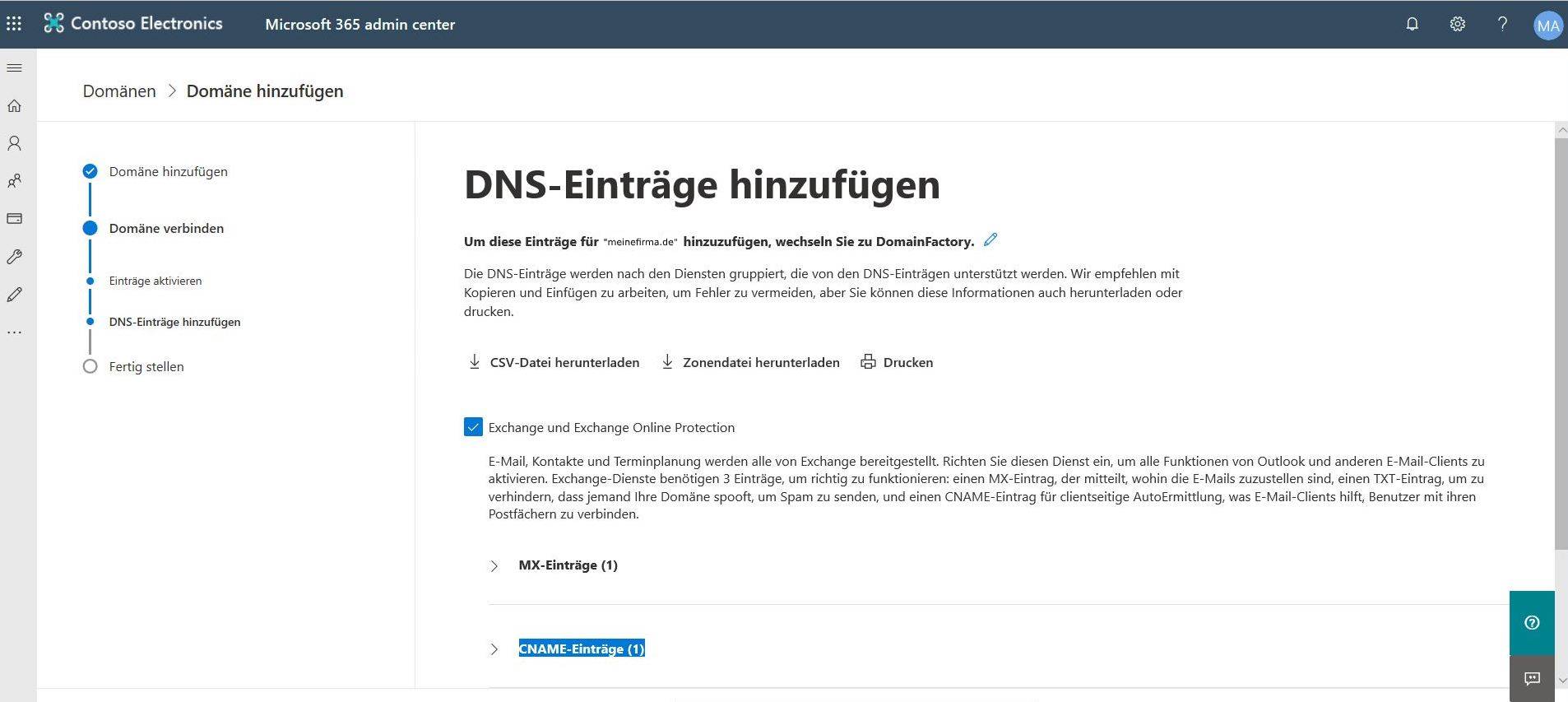
Task: Open the settings gear in header
Action: pos(1457,24)
